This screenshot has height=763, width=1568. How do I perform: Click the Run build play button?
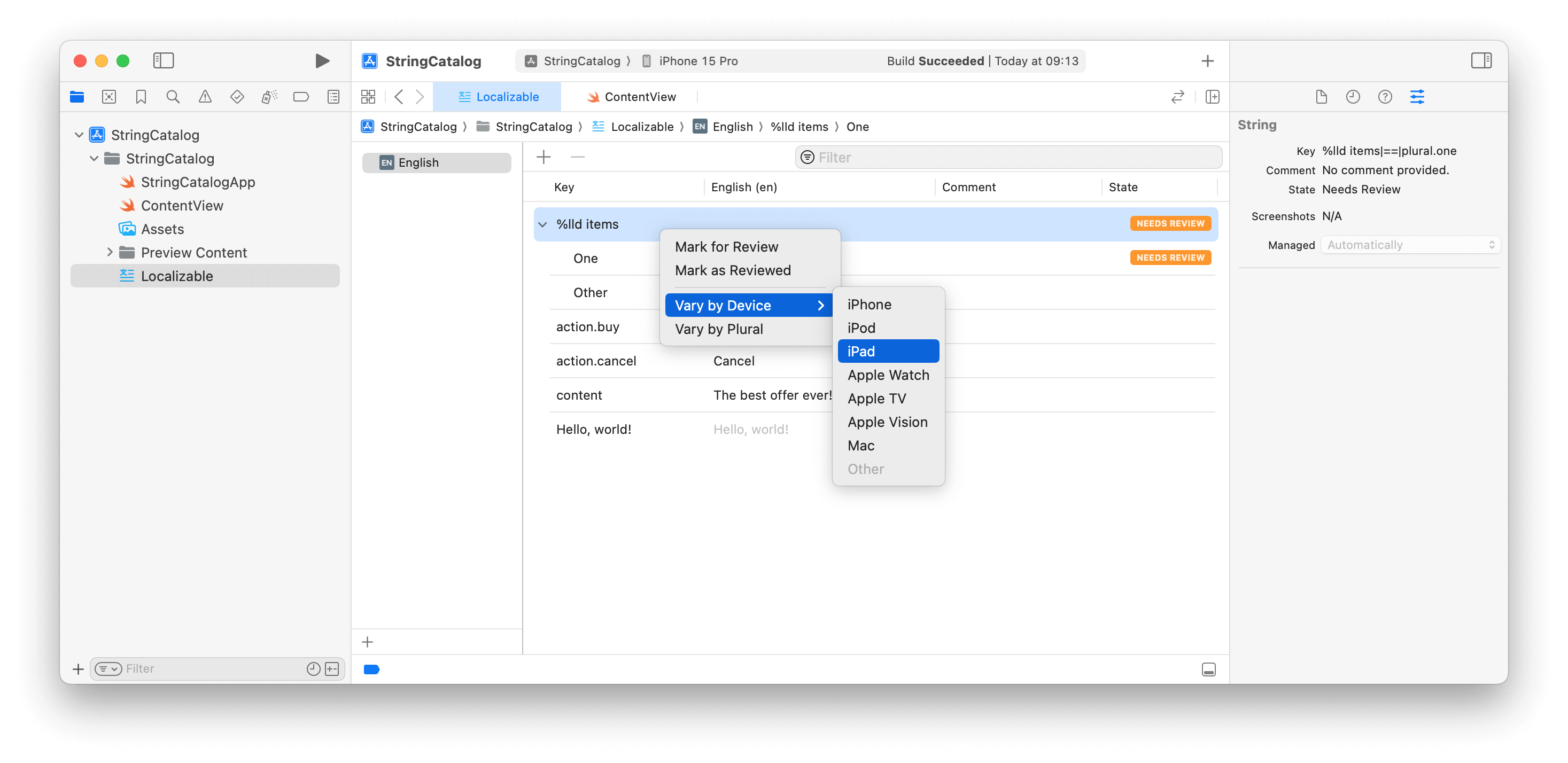tap(323, 60)
